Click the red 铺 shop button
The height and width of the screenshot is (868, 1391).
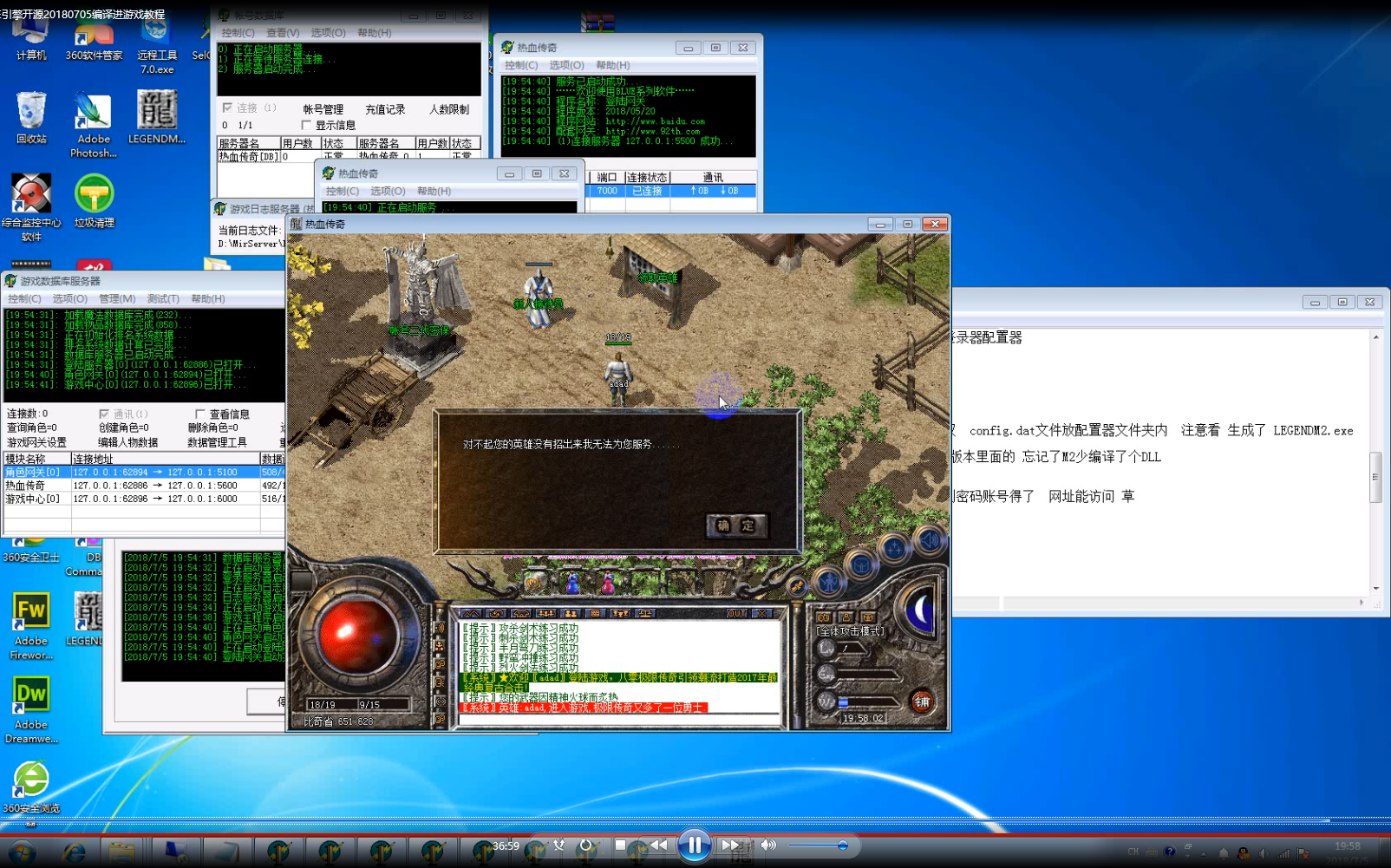[922, 702]
